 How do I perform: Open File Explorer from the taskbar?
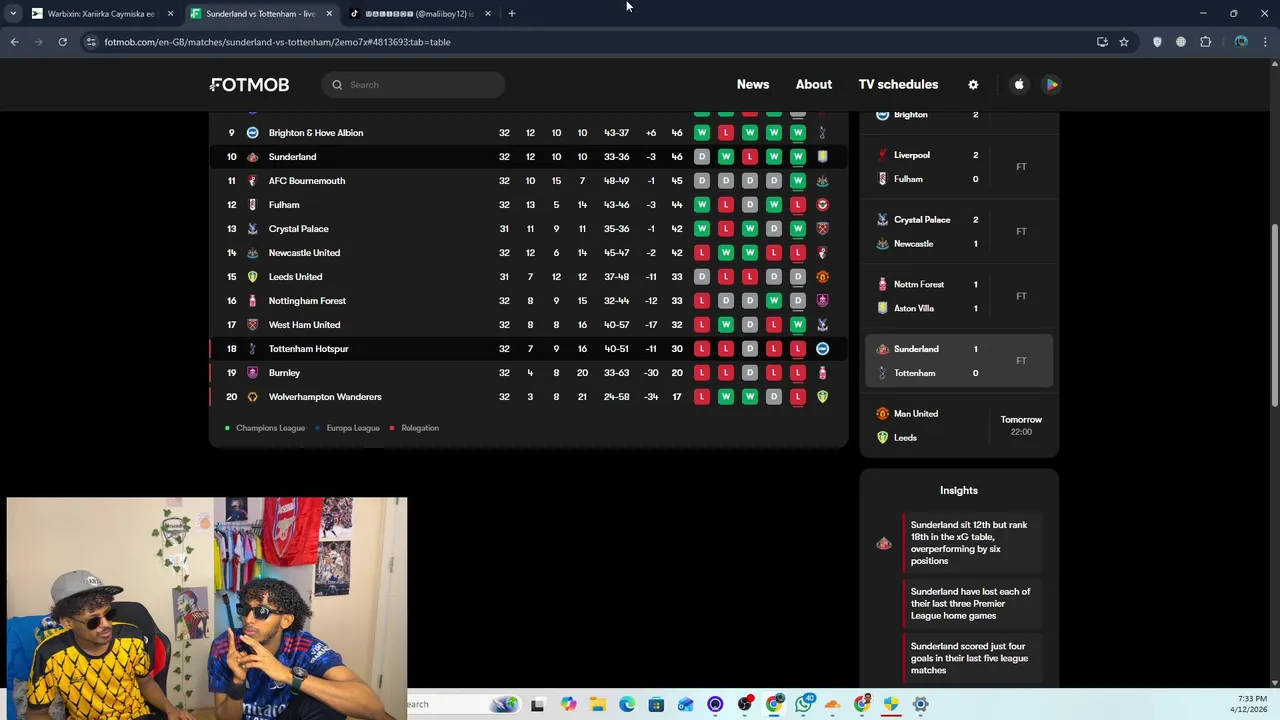pyautogui.click(x=597, y=704)
